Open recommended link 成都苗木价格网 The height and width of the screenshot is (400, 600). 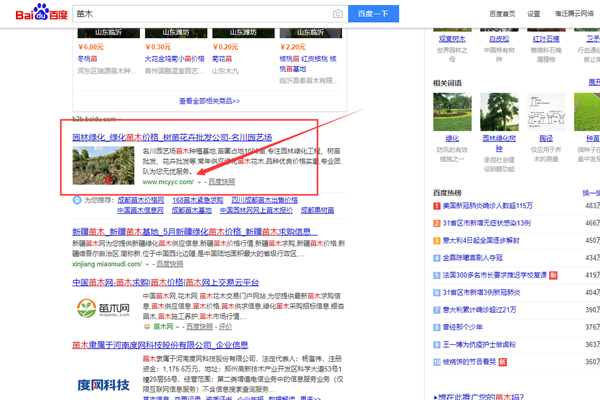click(140, 200)
